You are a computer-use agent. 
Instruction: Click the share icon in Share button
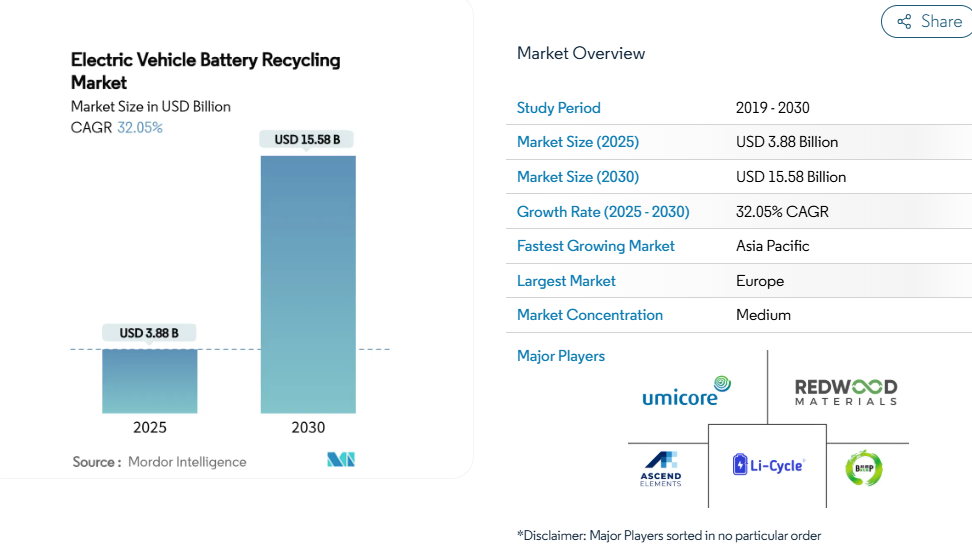pyautogui.click(x=904, y=21)
